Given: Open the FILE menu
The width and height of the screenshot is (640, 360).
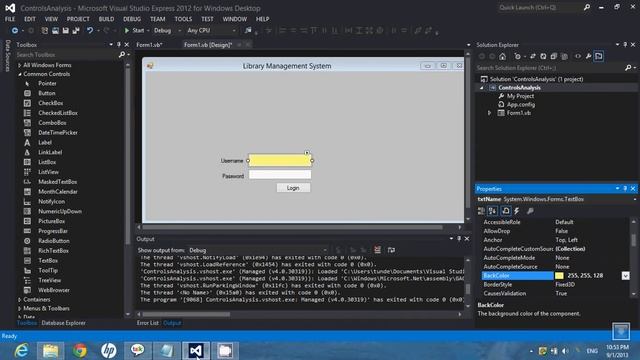Looking at the screenshot, I should click(10, 19).
